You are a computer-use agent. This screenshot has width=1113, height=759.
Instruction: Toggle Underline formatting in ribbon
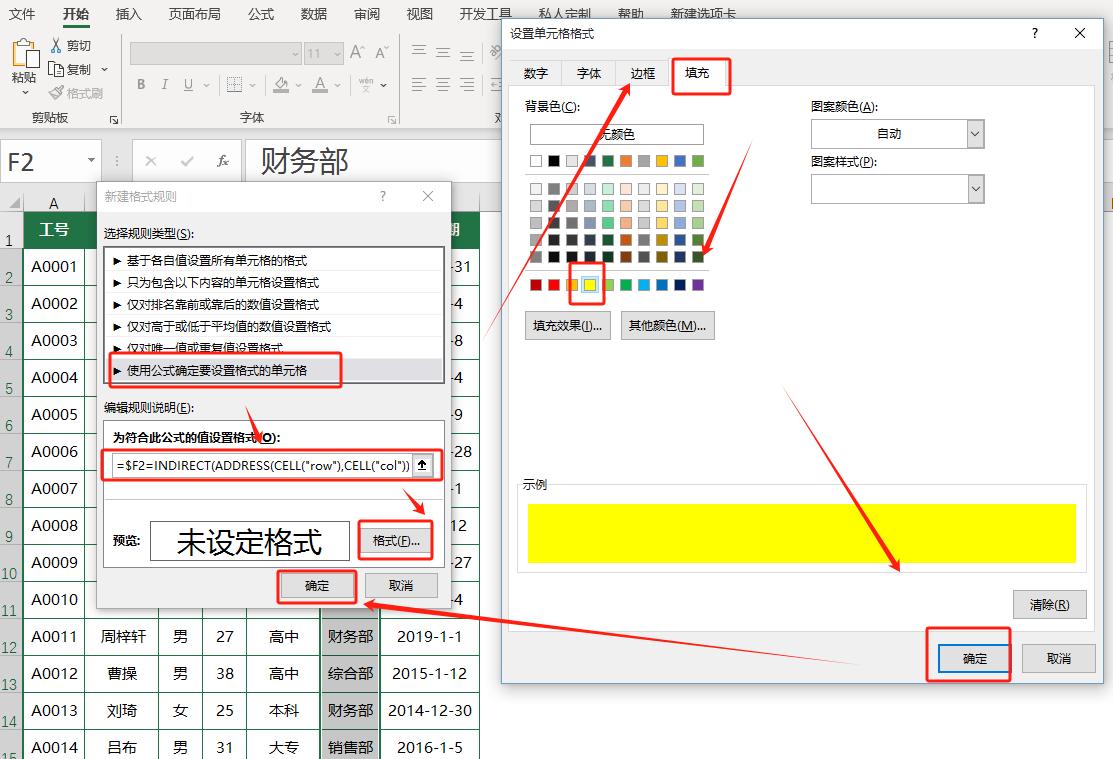[188, 84]
